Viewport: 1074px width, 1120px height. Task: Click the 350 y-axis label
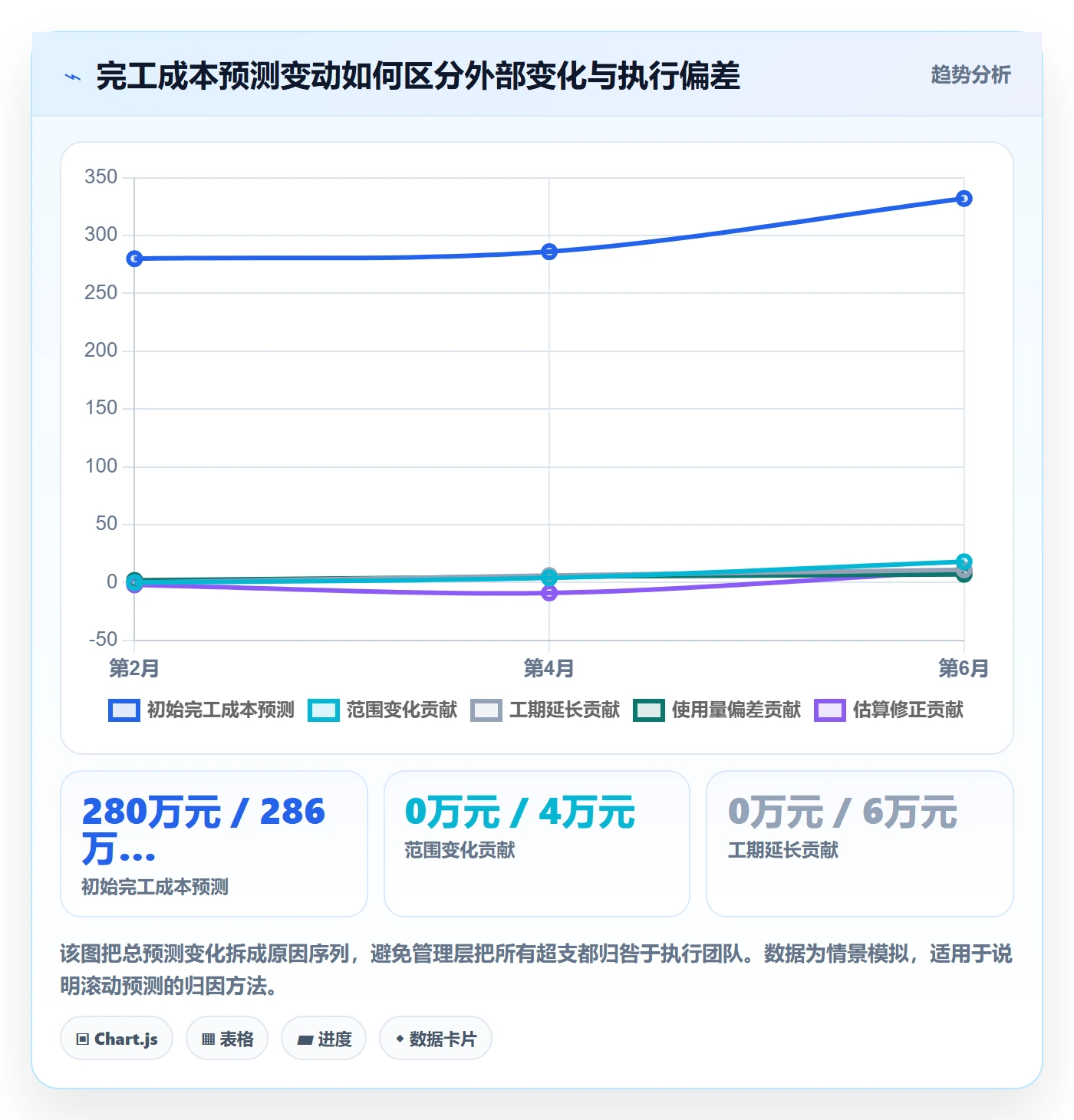(101, 177)
